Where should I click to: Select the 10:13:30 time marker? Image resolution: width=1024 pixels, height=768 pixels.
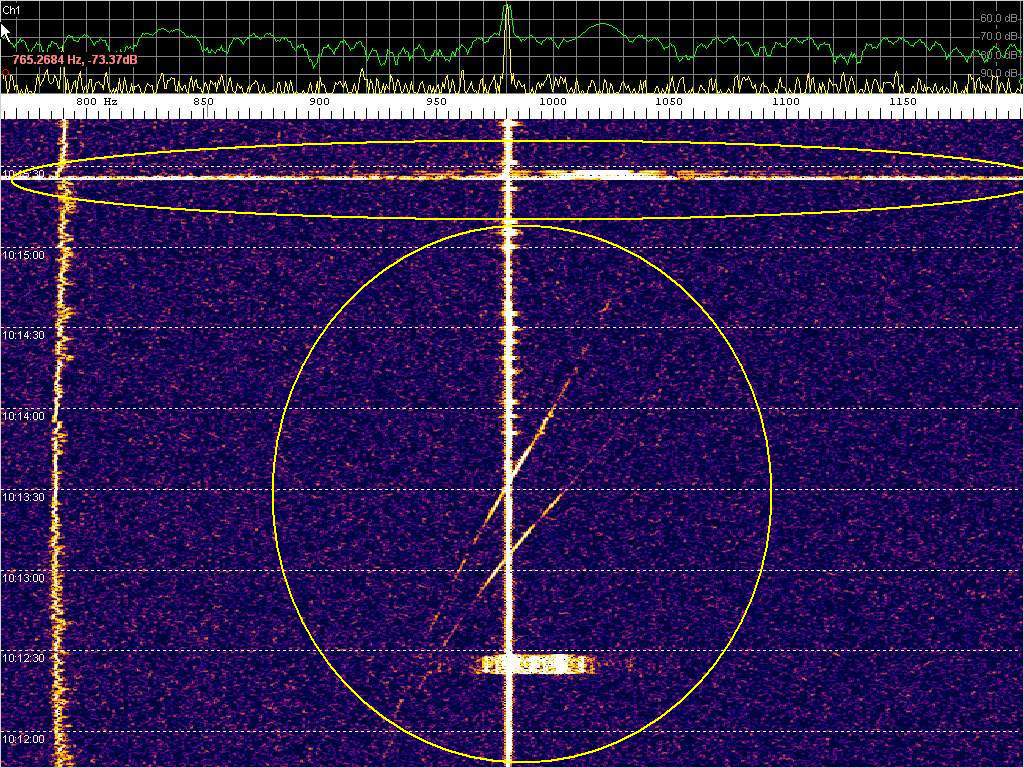pyautogui.click(x=25, y=497)
